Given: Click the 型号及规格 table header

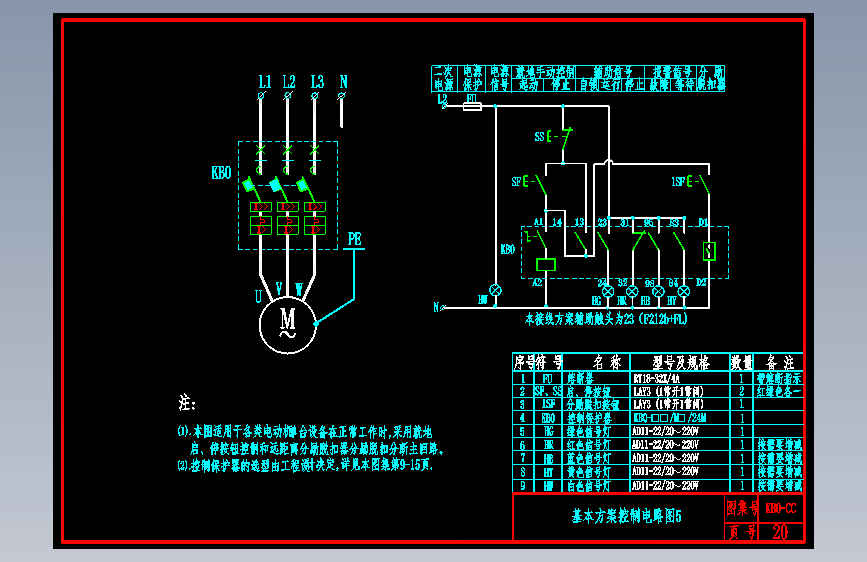Looking at the screenshot, I should coord(681,363).
